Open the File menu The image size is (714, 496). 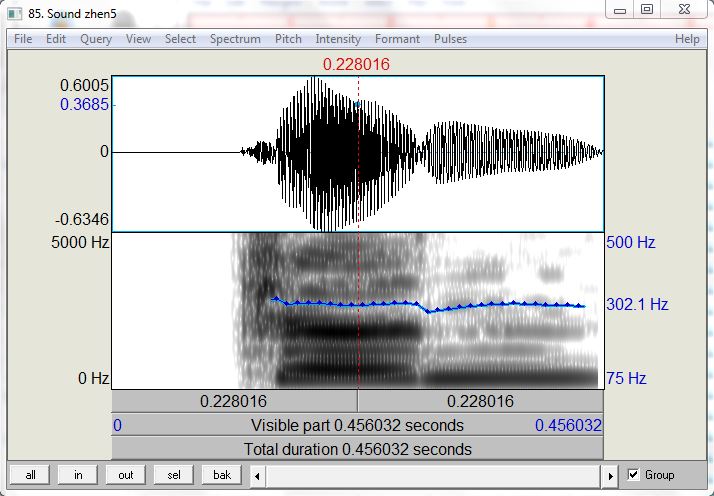[23, 39]
